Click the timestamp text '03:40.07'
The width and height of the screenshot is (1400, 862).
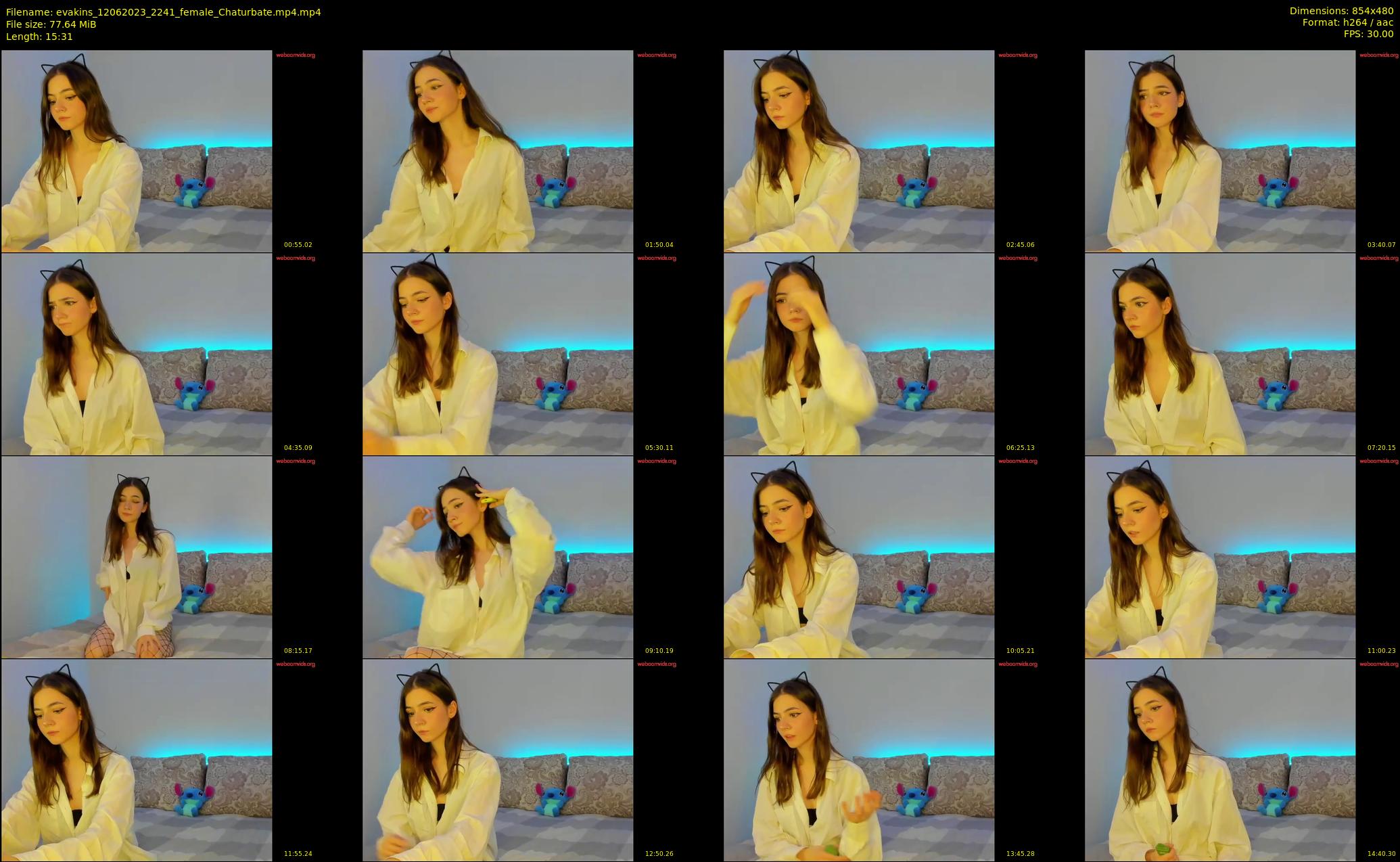pyautogui.click(x=1382, y=245)
